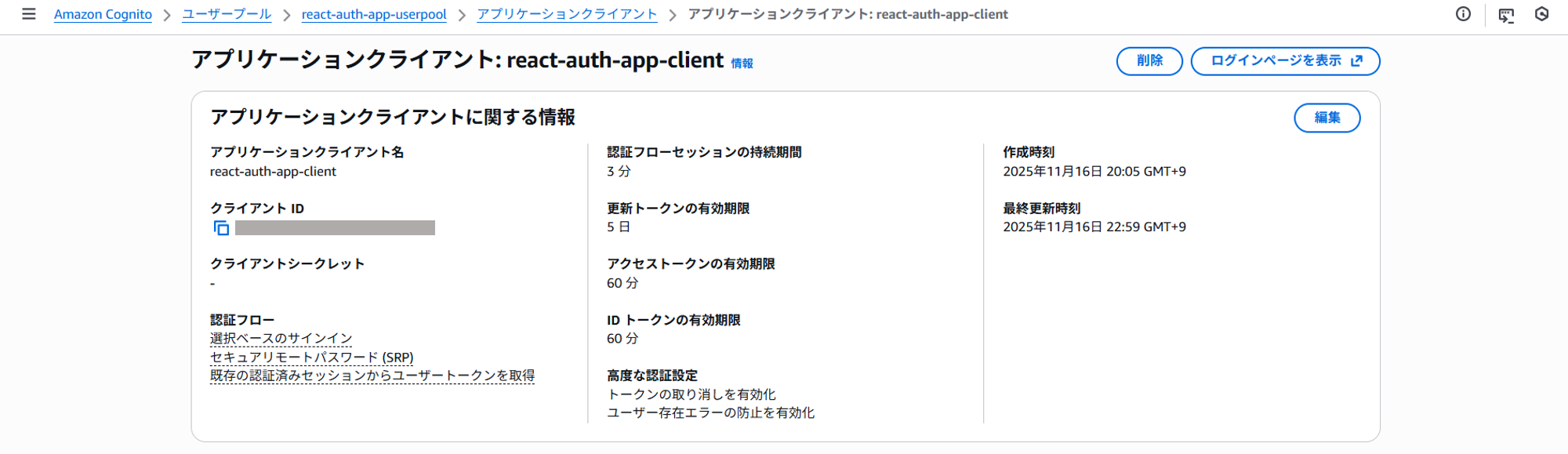
Task: Open the CloudShell console icon
Action: click(1506, 15)
